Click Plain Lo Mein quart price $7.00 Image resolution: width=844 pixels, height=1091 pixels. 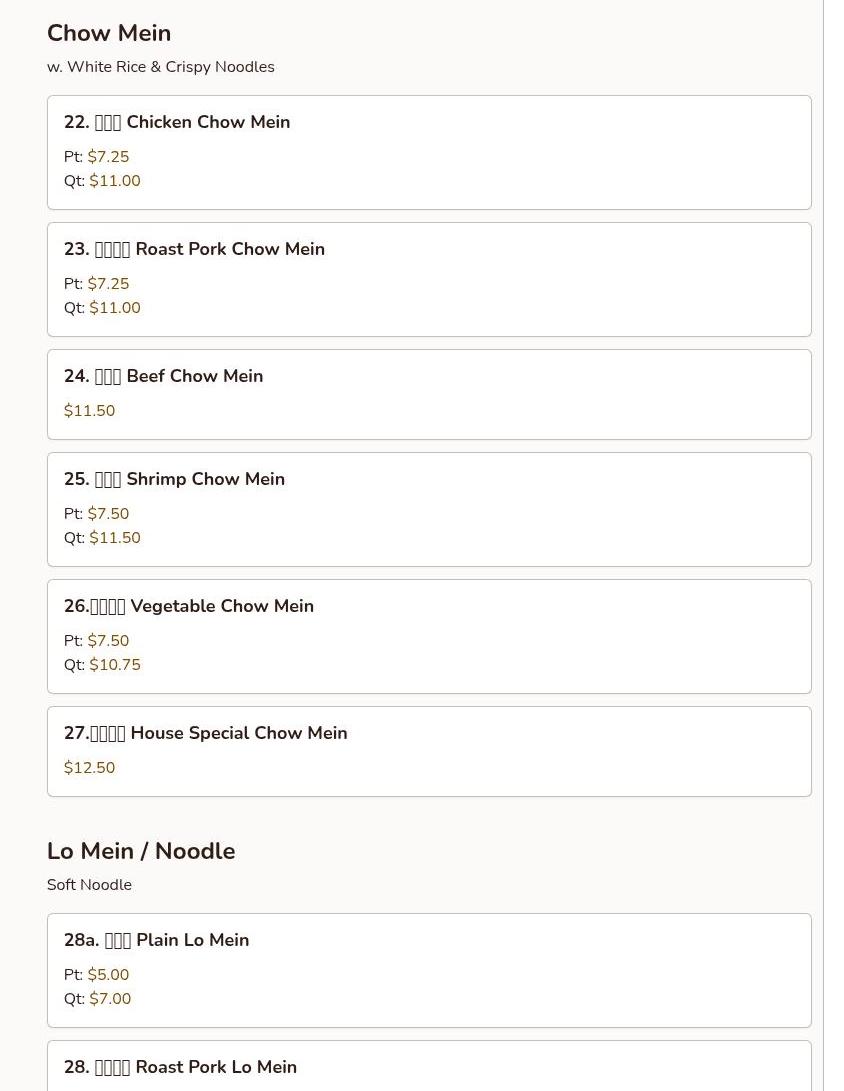click(110, 998)
